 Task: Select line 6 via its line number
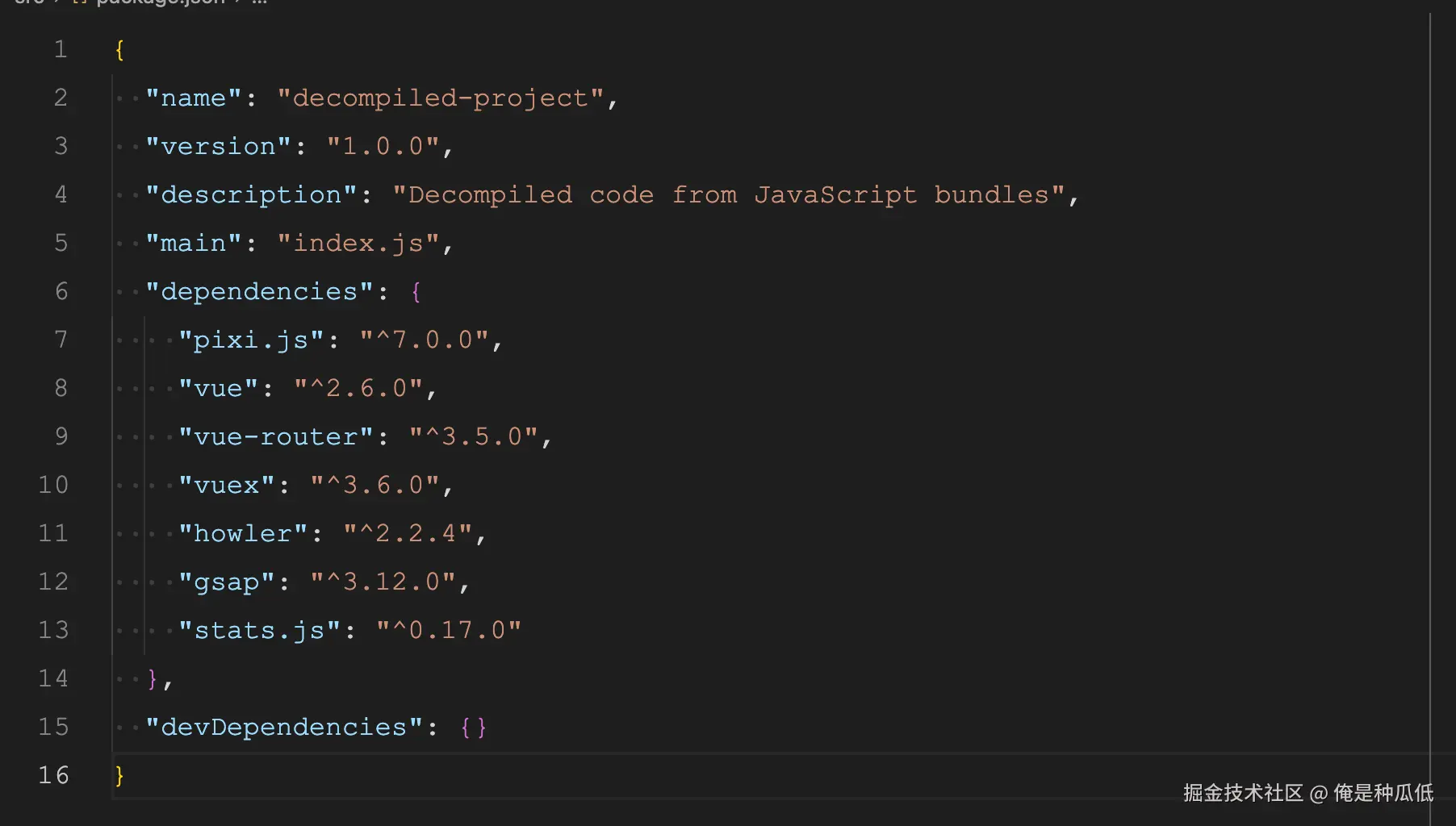(61, 292)
